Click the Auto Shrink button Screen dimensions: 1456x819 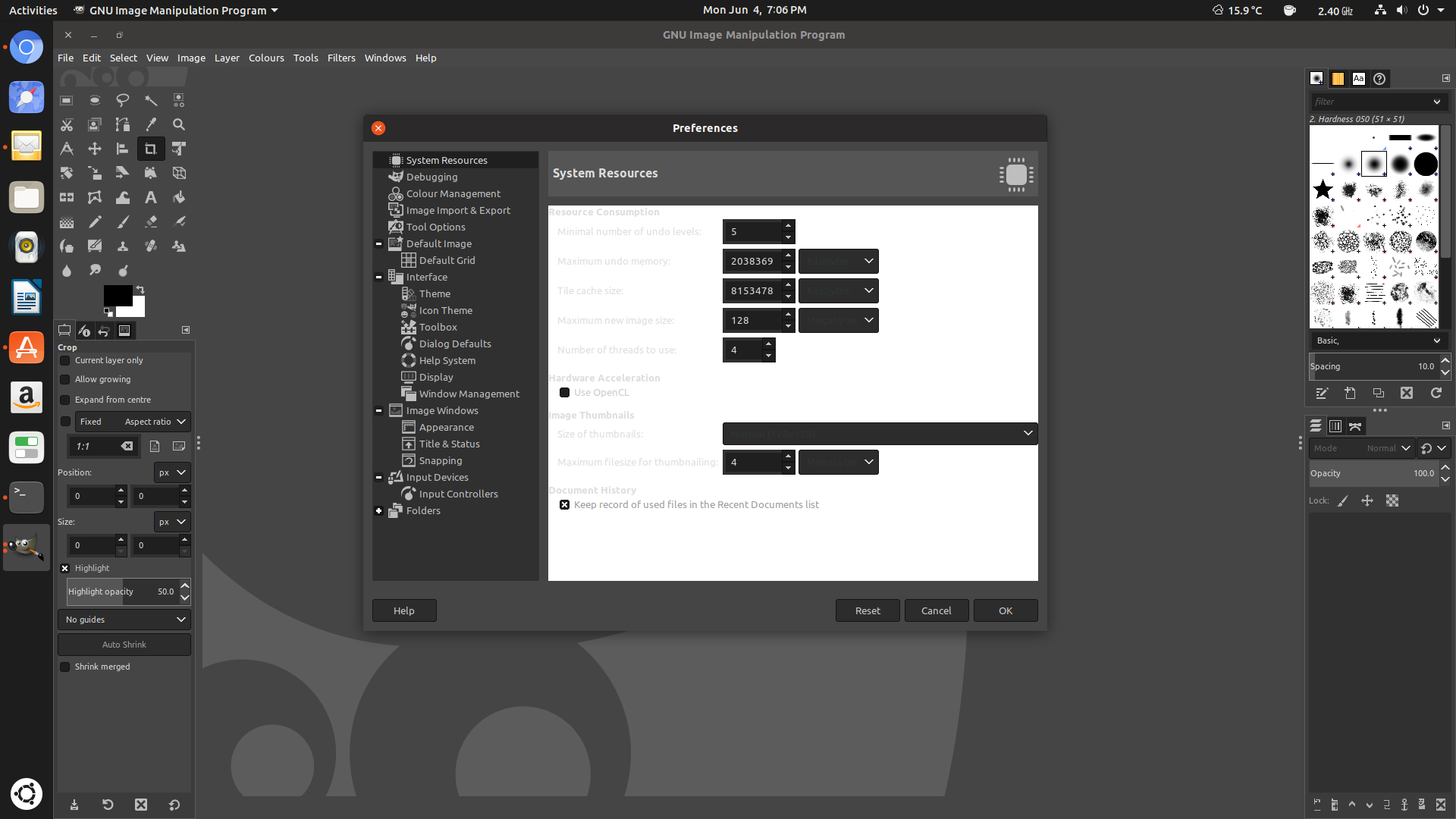click(124, 644)
